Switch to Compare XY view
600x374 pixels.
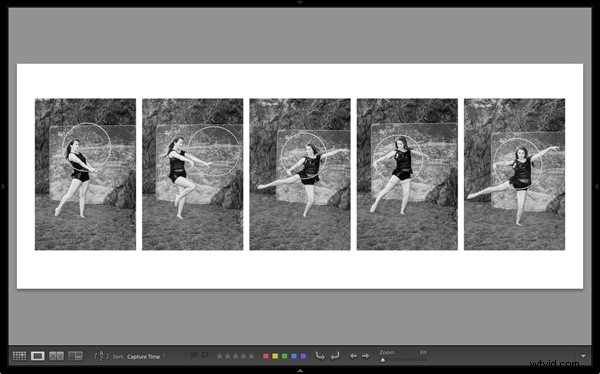coord(56,356)
